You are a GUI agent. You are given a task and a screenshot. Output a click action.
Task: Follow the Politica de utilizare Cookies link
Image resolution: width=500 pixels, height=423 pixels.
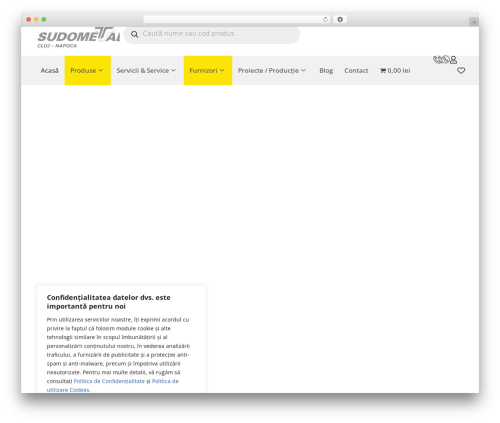(x=113, y=385)
